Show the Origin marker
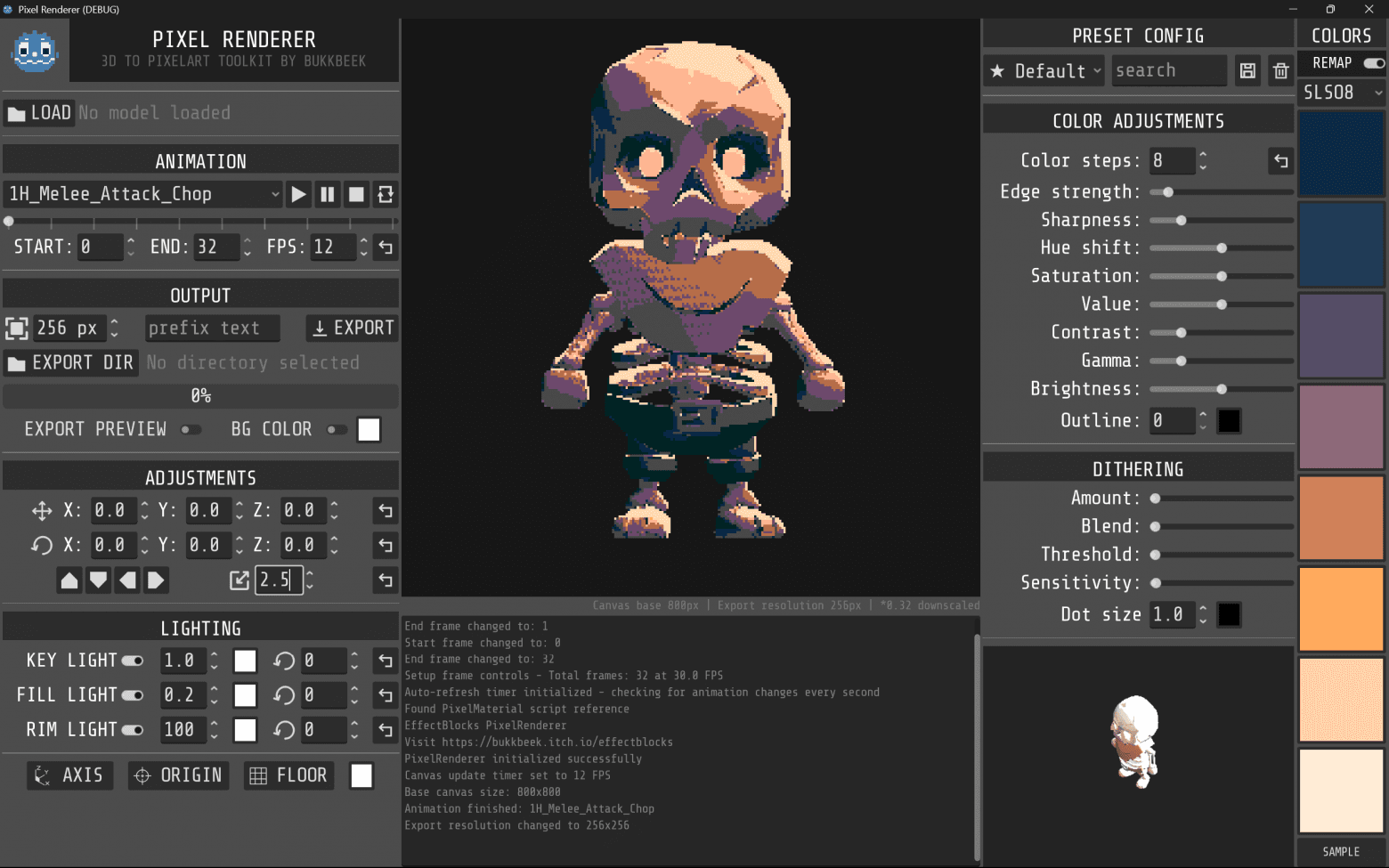Viewport: 1389px width, 868px height. [x=178, y=775]
